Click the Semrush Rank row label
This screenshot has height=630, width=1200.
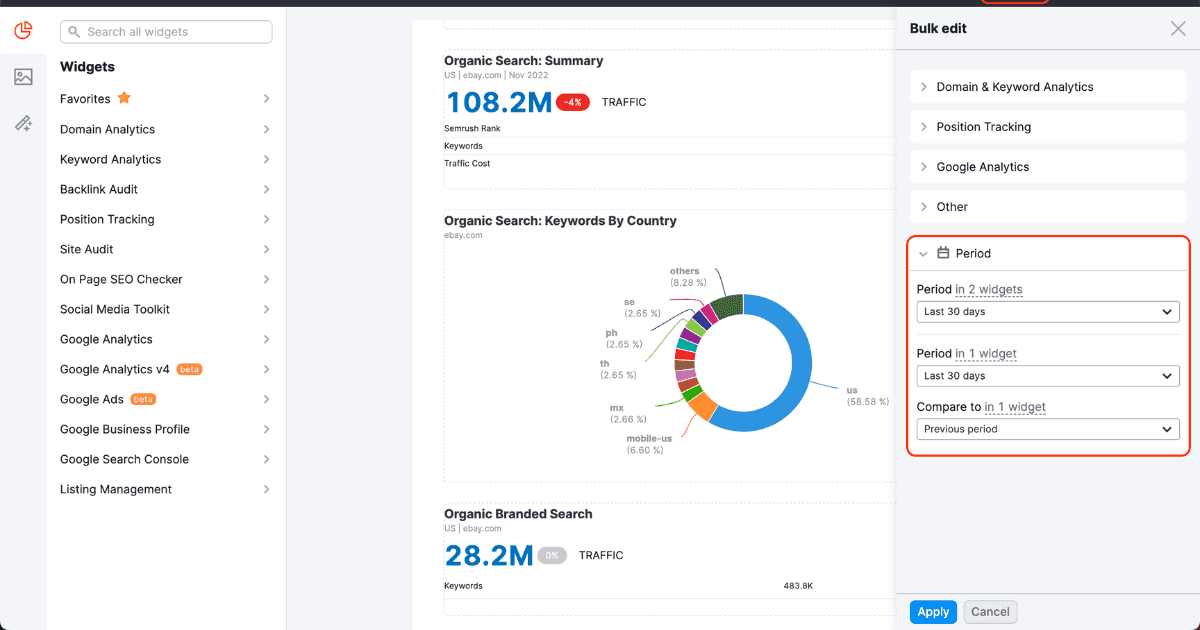(x=472, y=128)
